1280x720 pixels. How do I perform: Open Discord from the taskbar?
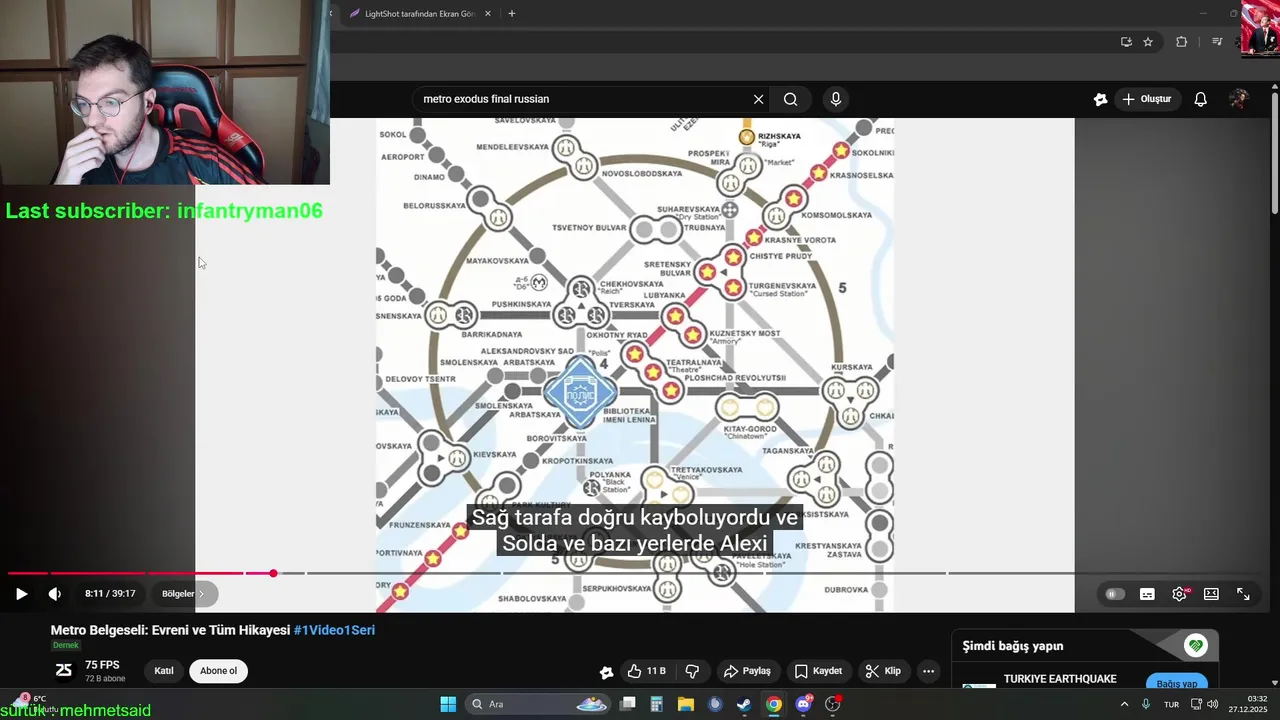[803, 704]
